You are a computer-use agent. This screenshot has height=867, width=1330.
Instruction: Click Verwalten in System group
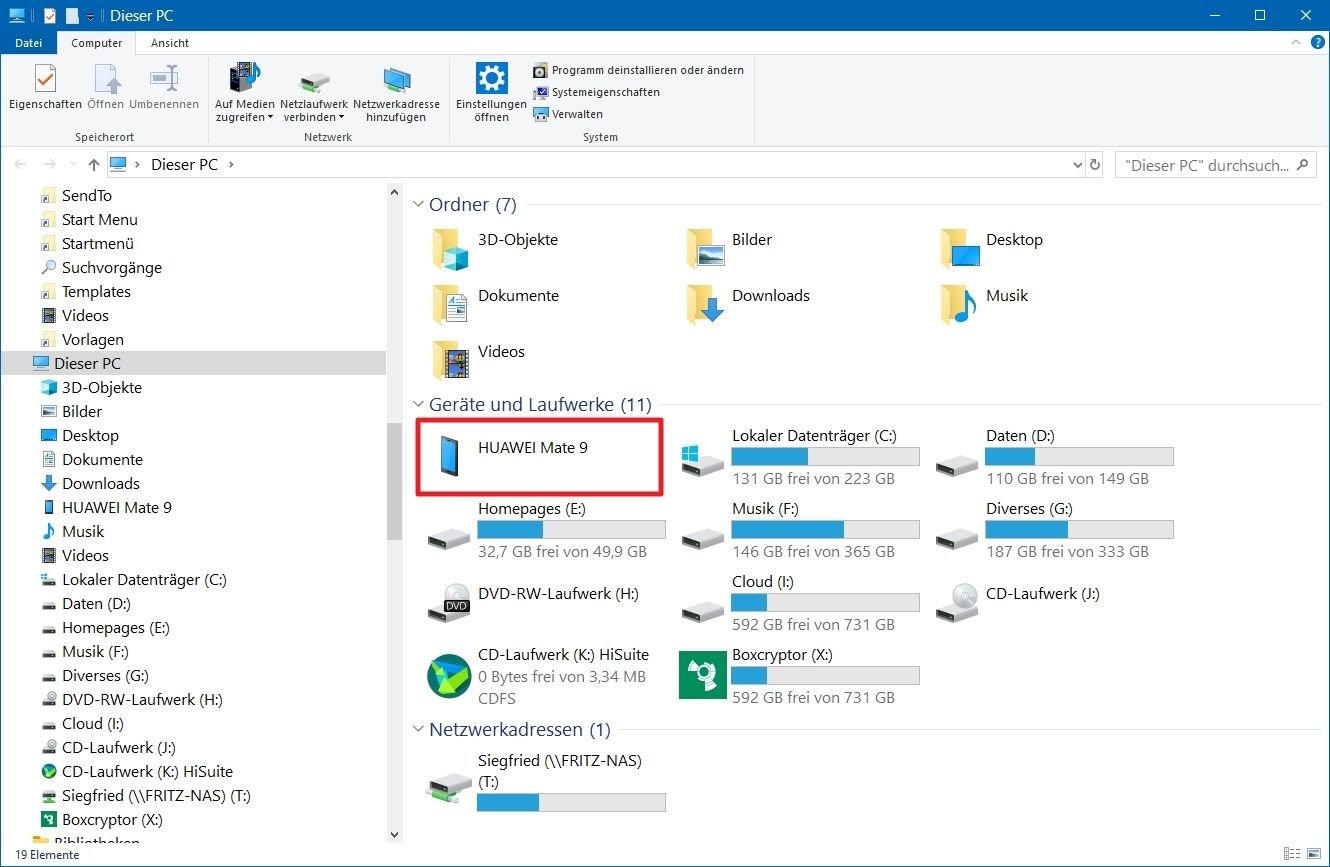point(567,114)
